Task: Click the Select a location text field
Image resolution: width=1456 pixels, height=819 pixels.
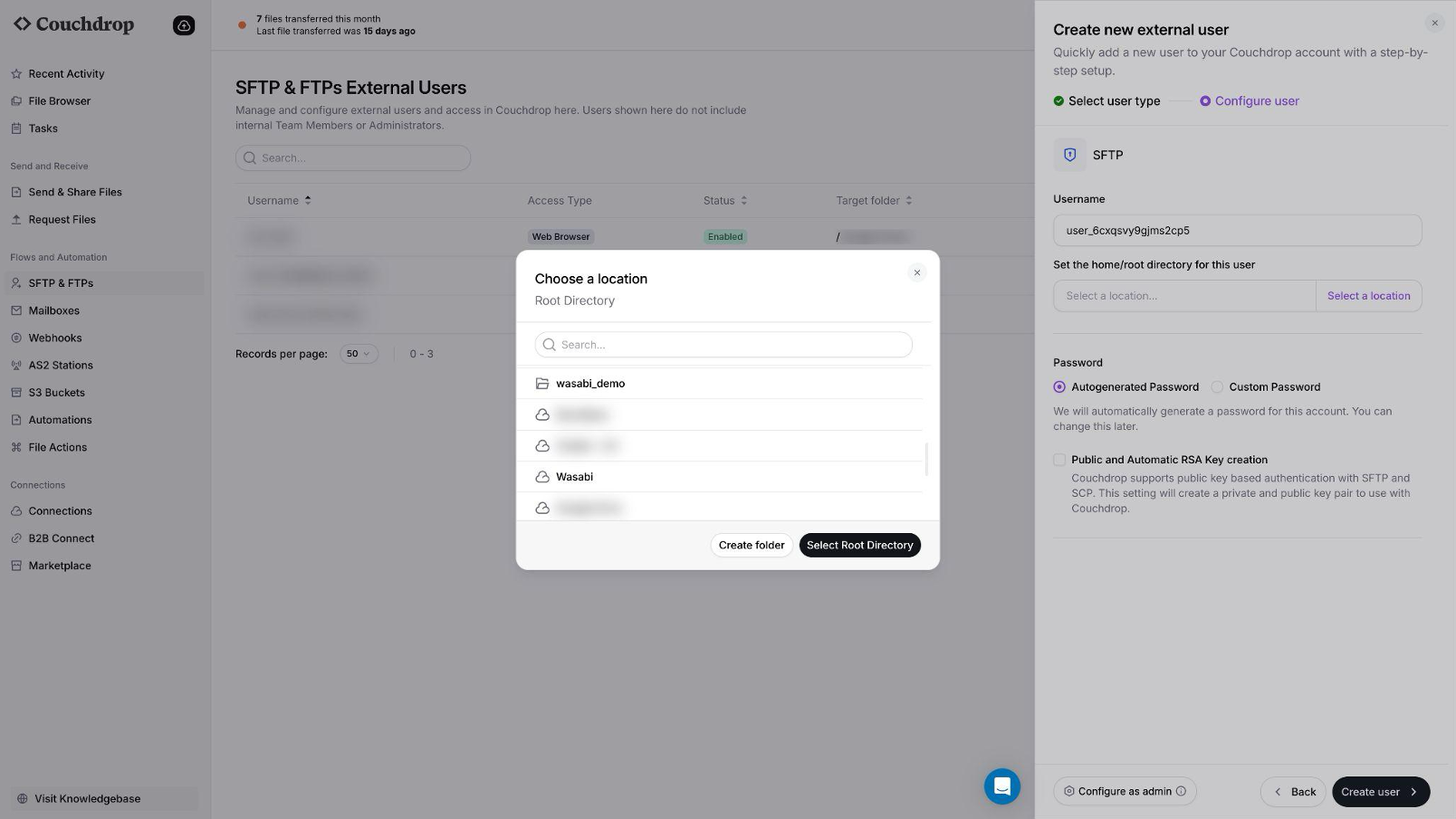Action: 1184,296
